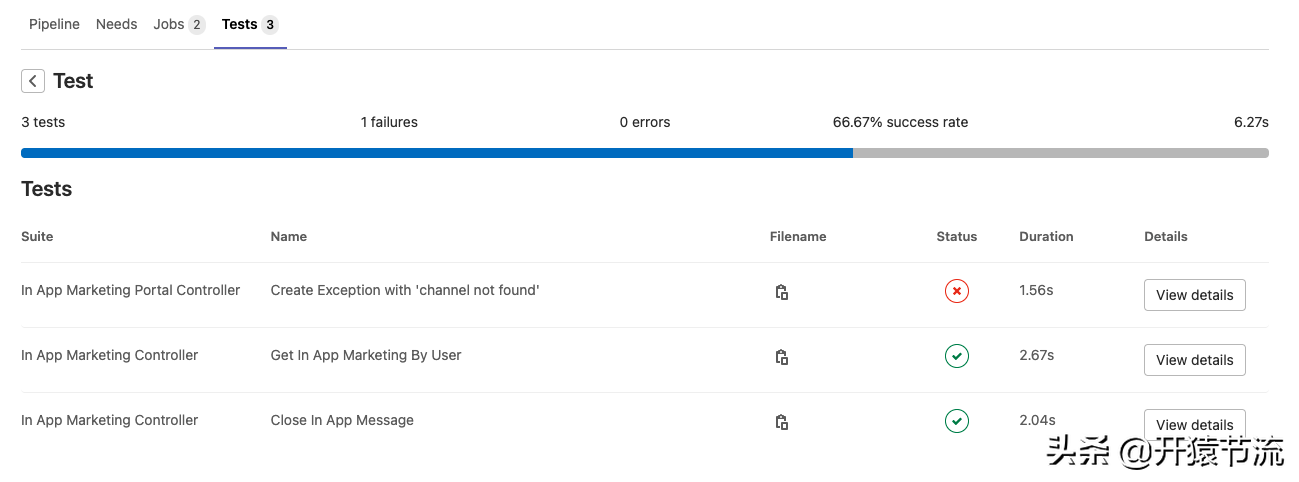
Task: View details for Close In App Message test
Action: point(1194,425)
